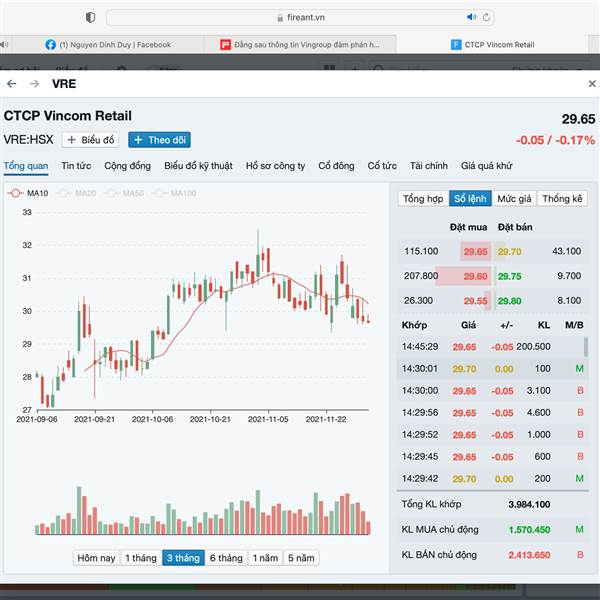Click the scrollbar in the matched orders list
The width and height of the screenshot is (600, 600).
click(x=586, y=348)
